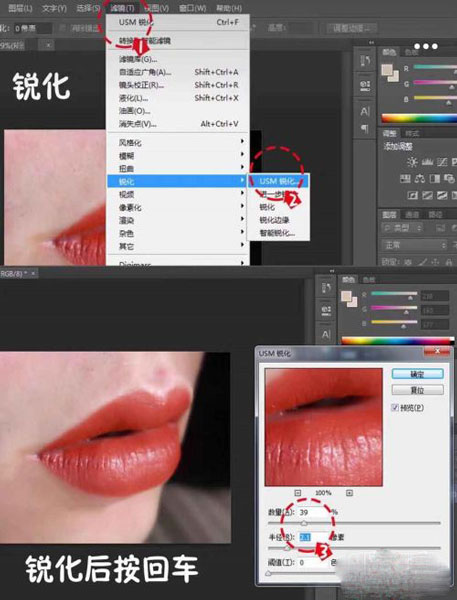457x600 pixels.
Task: Toggle lock position (move icon)
Action: [x=435, y=262]
